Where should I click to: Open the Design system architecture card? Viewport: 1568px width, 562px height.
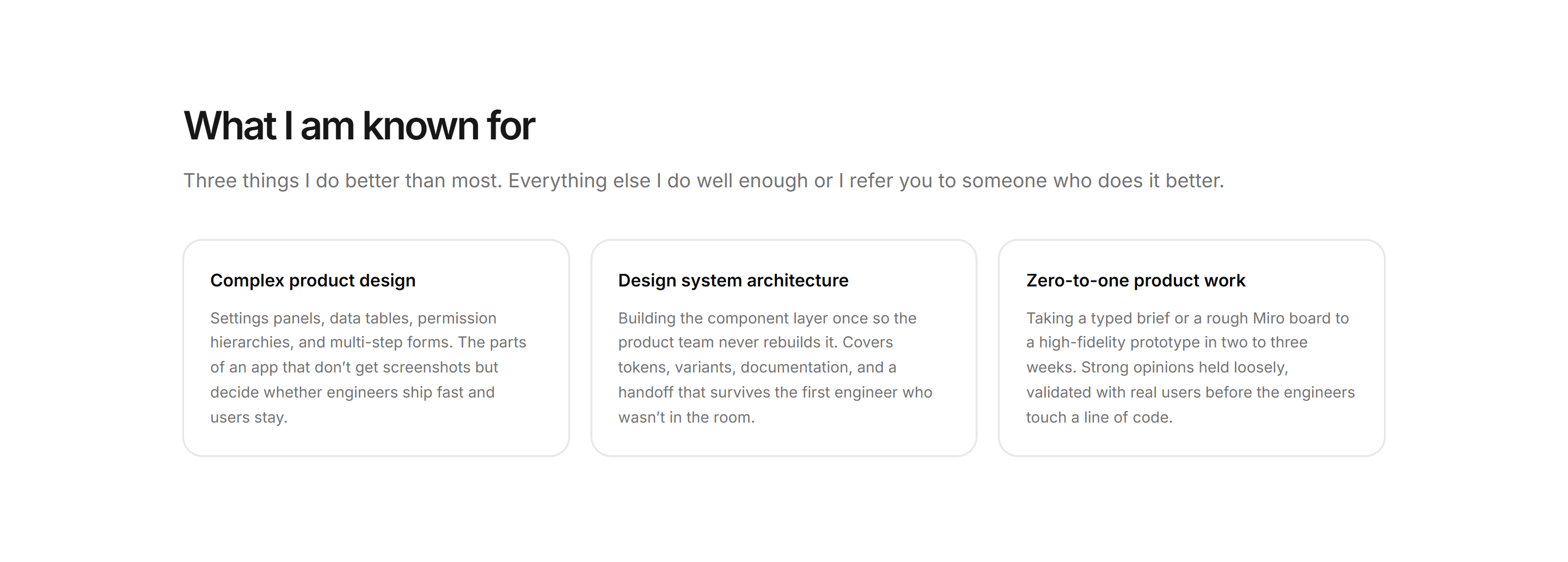784,347
